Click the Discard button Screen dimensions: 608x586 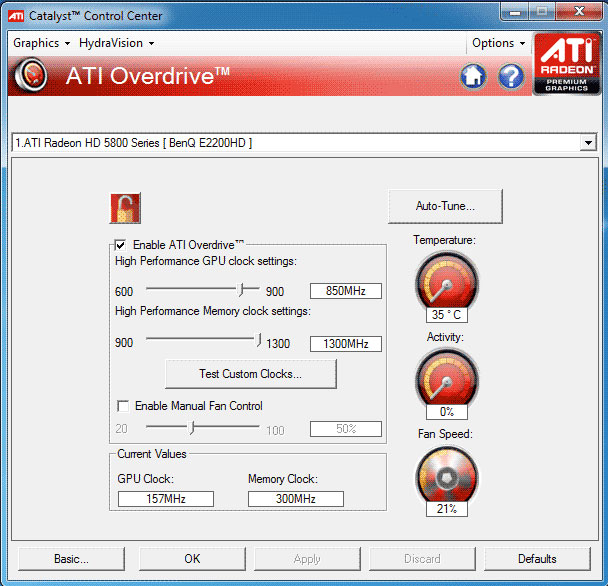422,558
